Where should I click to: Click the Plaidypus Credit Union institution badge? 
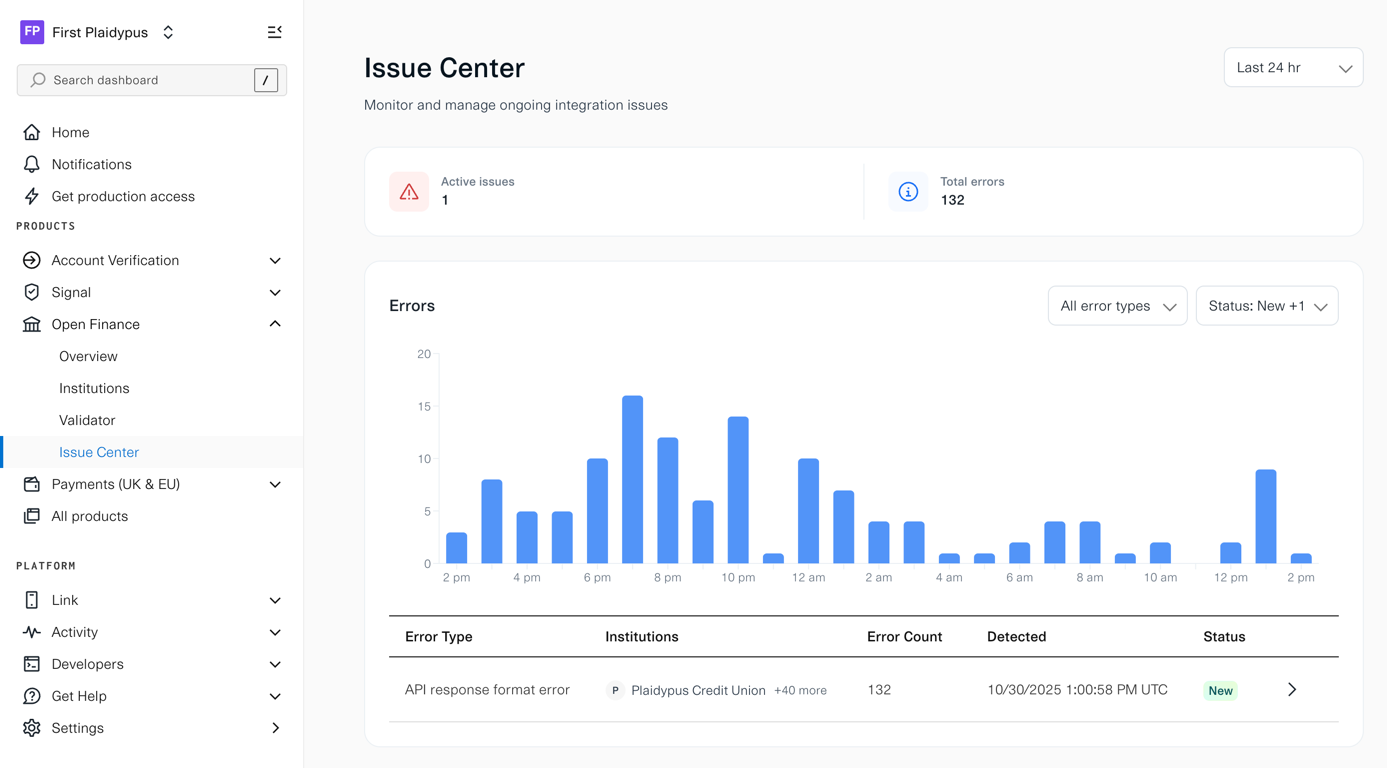[x=615, y=689]
